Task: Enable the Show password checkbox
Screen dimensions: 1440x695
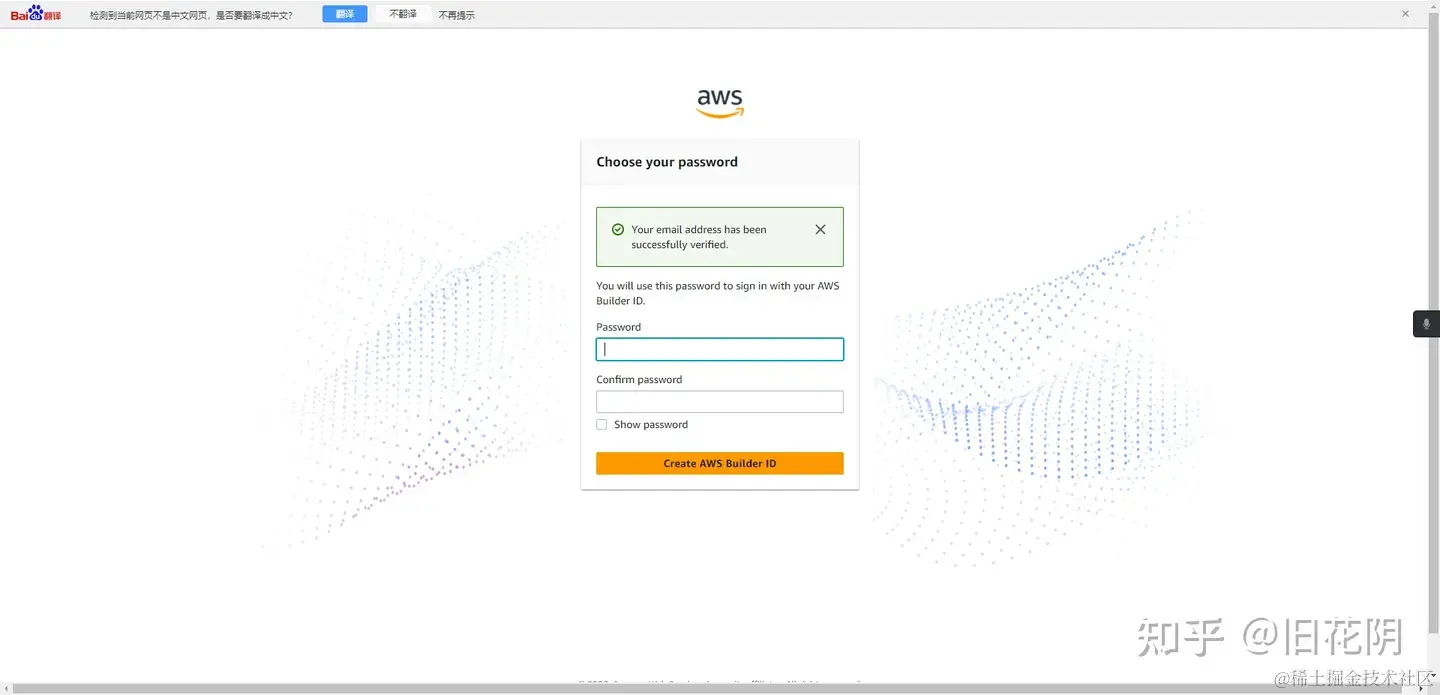Action: point(602,424)
